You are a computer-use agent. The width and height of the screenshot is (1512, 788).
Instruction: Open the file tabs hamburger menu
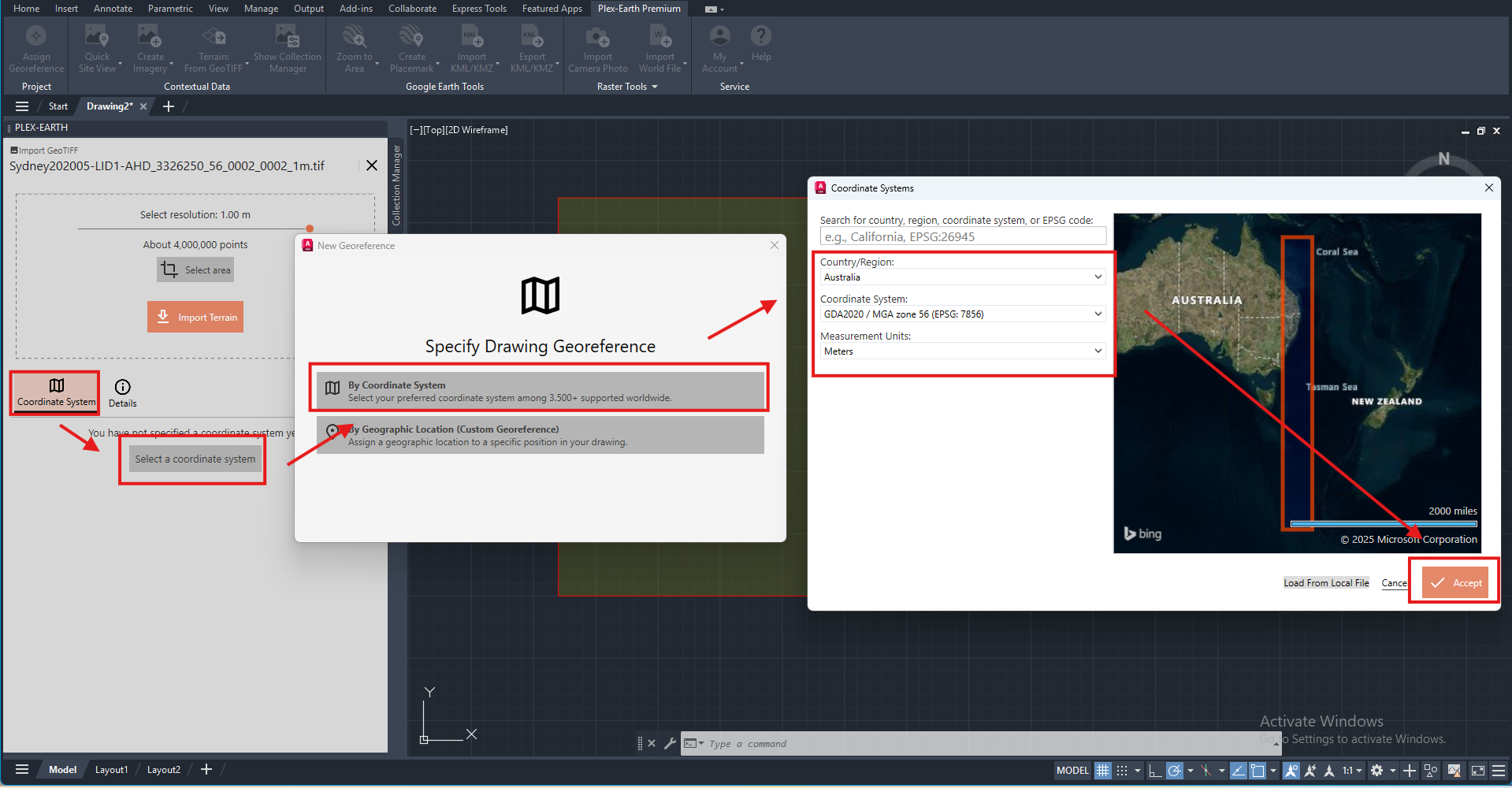[x=22, y=106]
